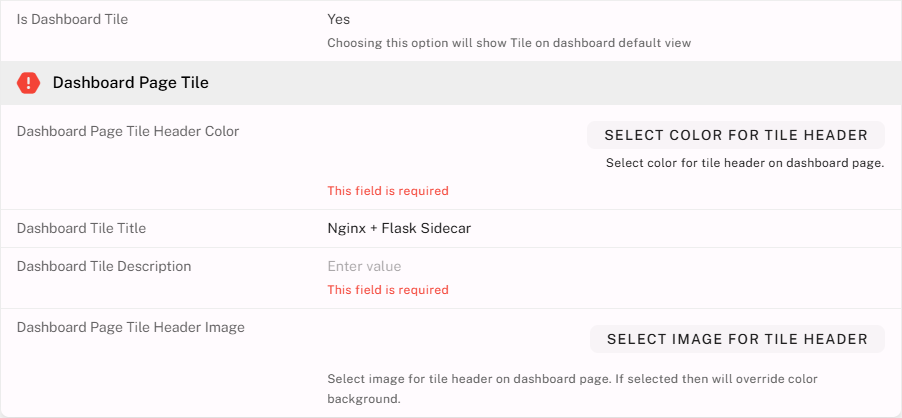Click the red error icon beside Dashboard Page Tile
This screenshot has width=902, height=418.
(29, 83)
